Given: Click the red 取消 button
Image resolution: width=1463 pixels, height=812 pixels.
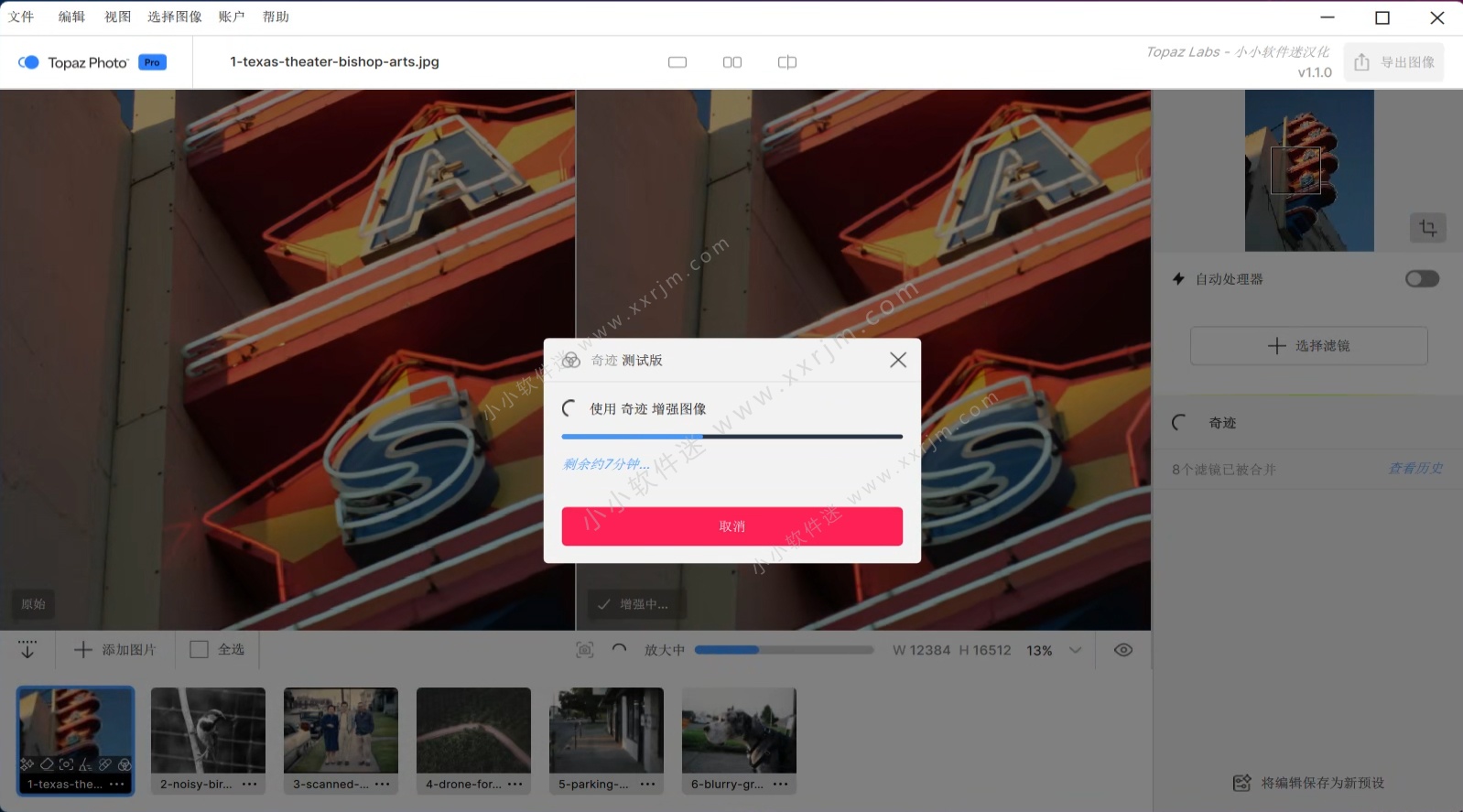Looking at the screenshot, I should click(731, 526).
